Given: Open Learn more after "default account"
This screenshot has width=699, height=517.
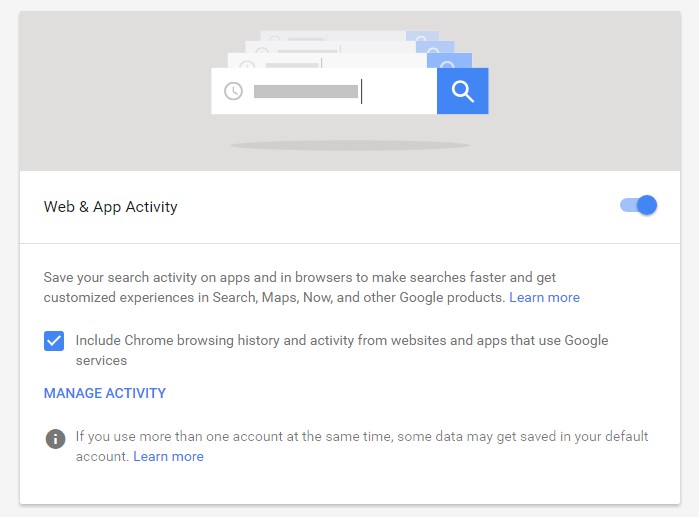Looking at the screenshot, I should (168, 456).
